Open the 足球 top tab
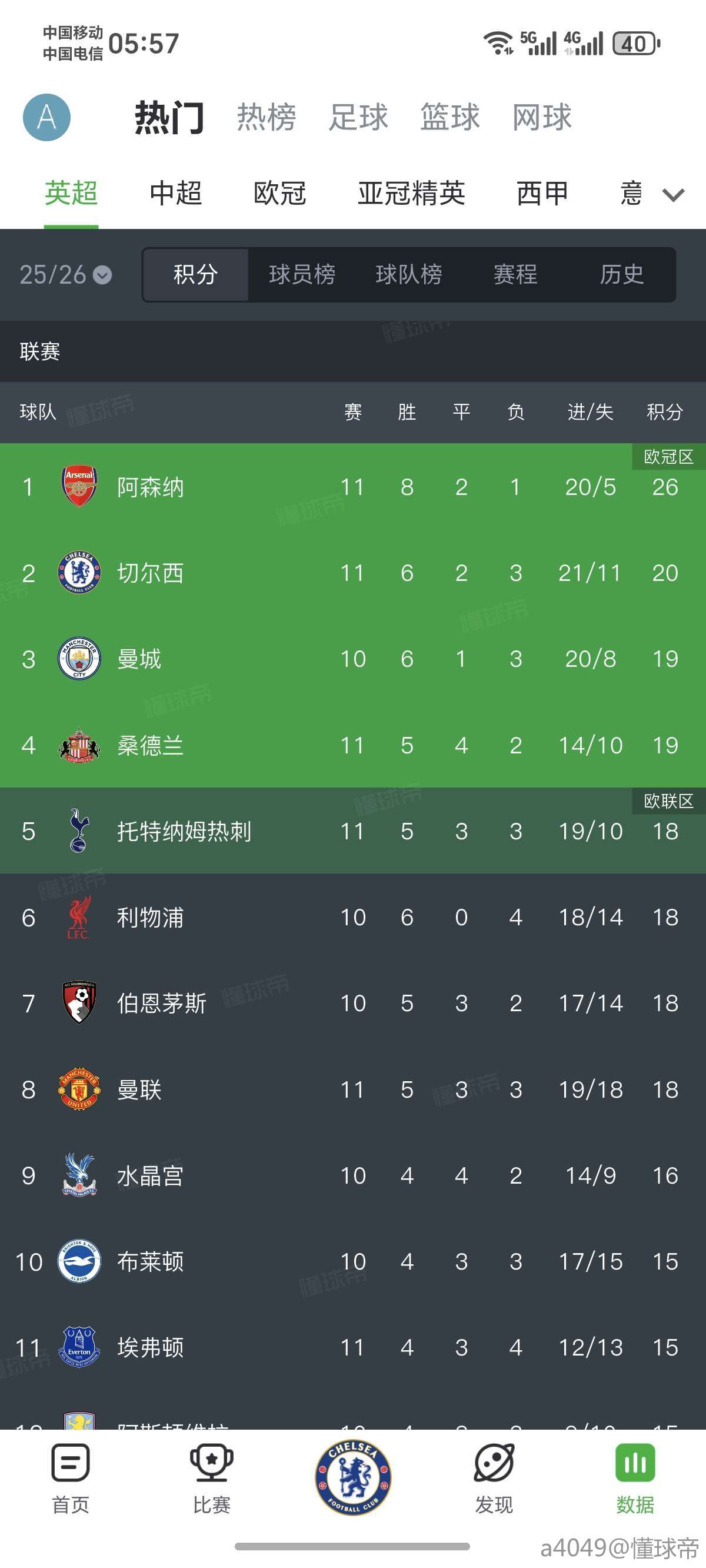This screenshot has height=1568, width=706. point(358,117)
